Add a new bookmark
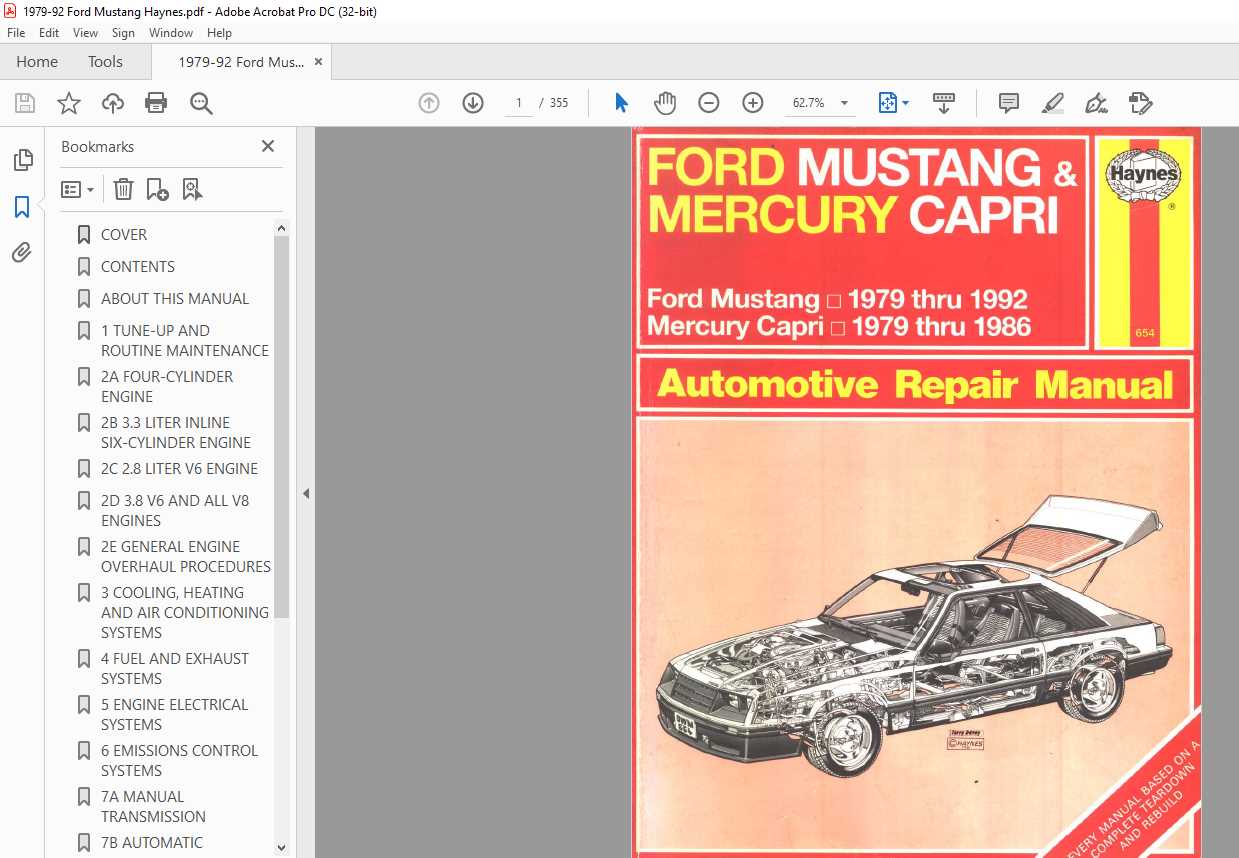This screenshot has width=1239, height=858. pos(157,189)
